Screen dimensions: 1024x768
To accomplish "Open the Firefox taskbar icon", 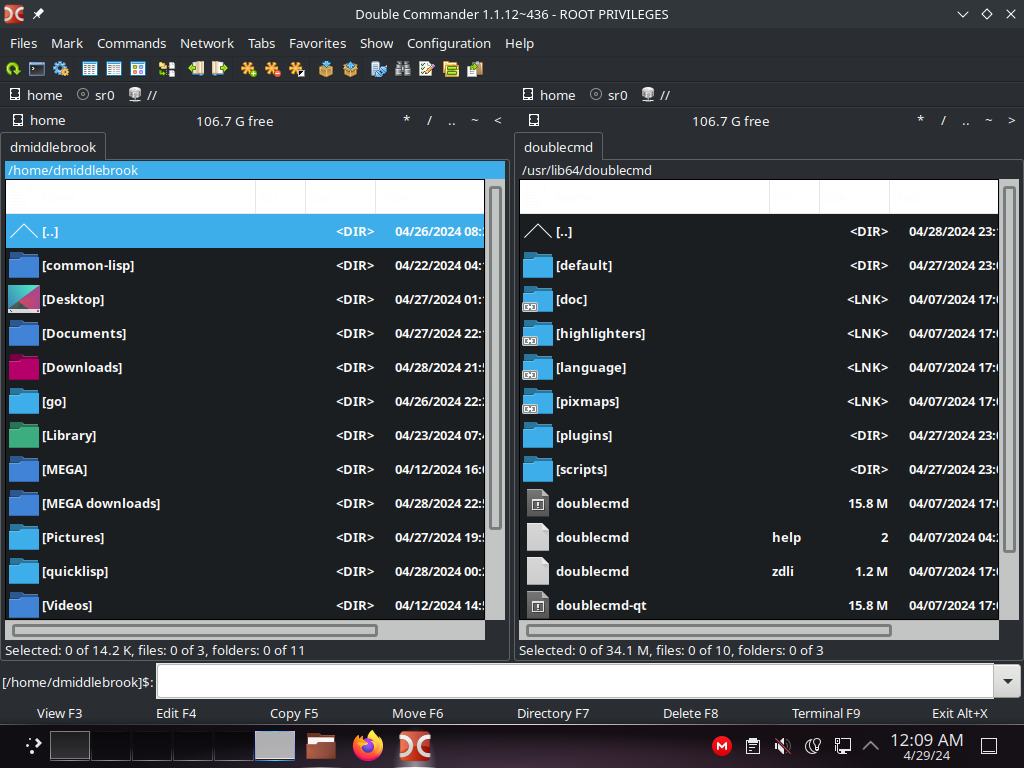I will point(368,746).
